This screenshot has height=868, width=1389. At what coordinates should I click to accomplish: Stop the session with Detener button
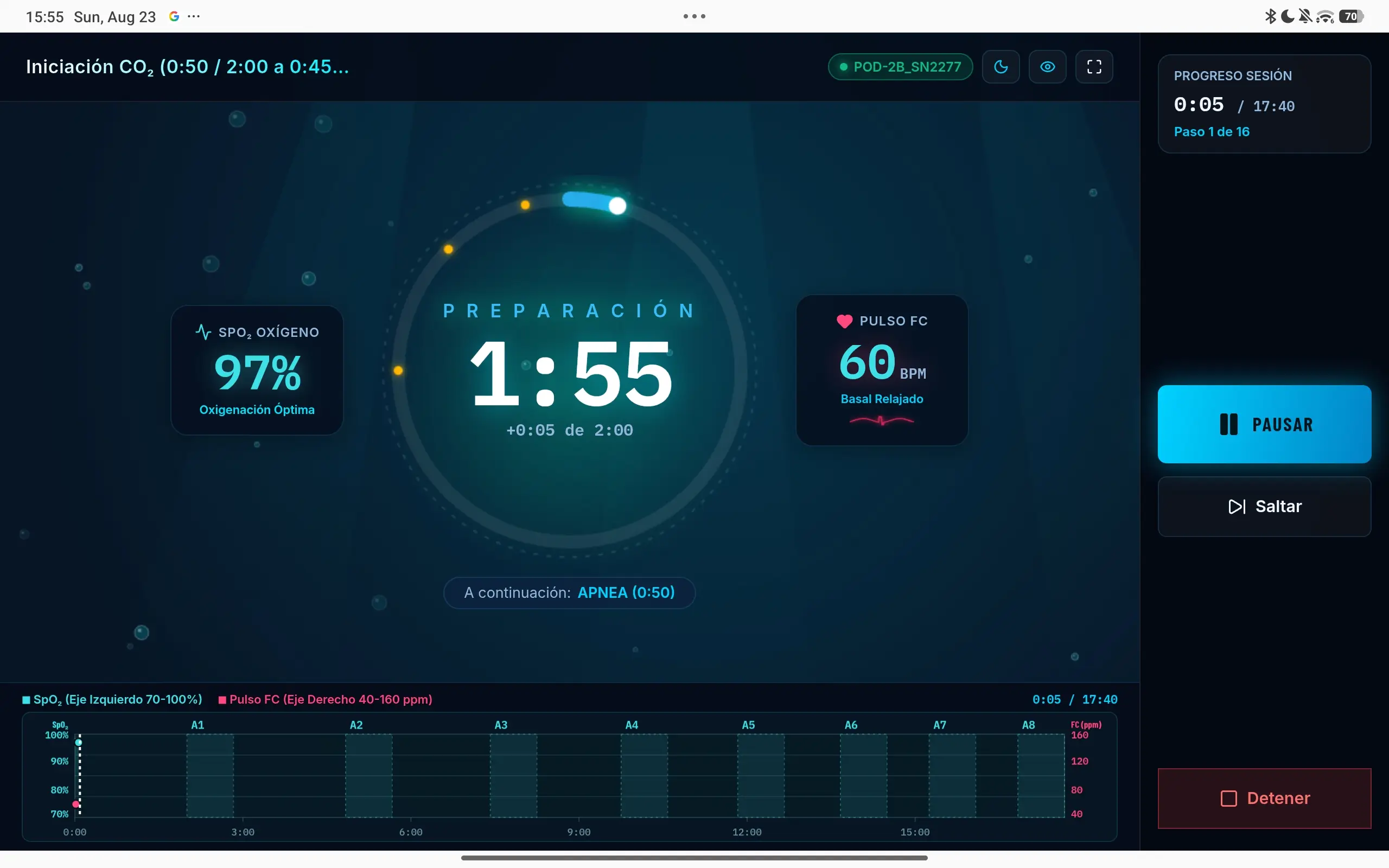[x=1264, y=798]
